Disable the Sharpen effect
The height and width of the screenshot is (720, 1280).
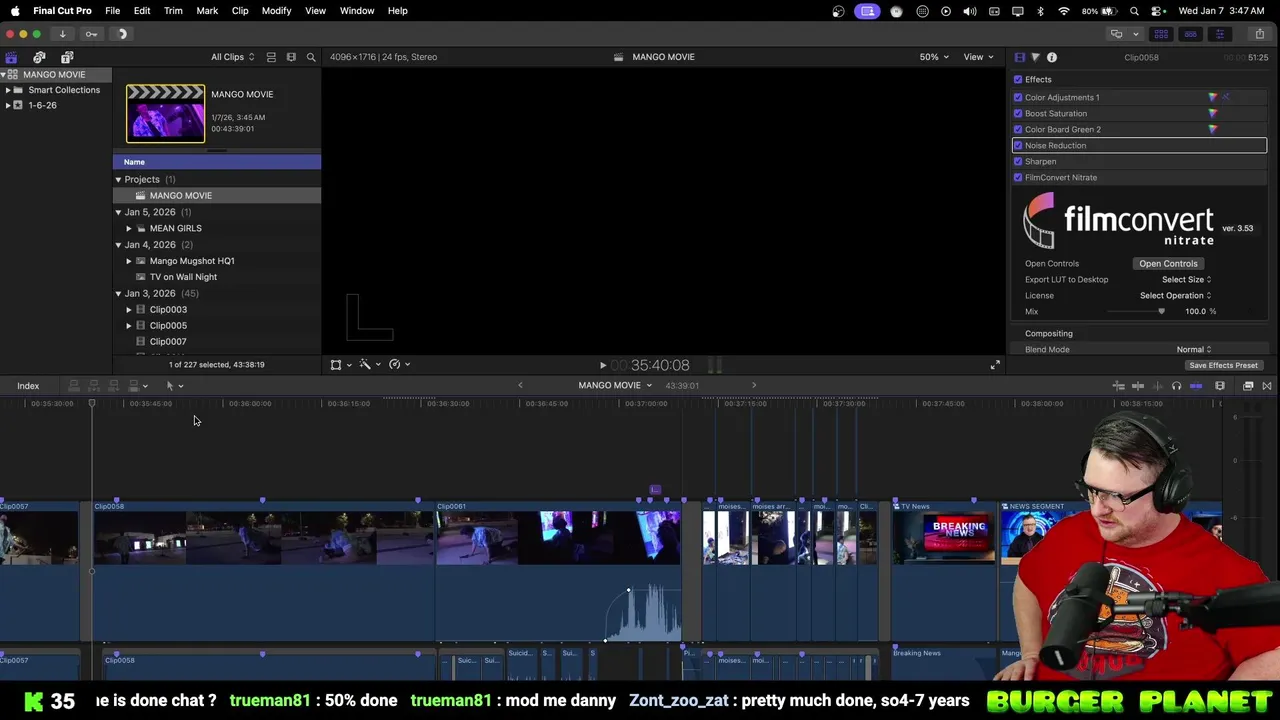tap(1018, 161)
